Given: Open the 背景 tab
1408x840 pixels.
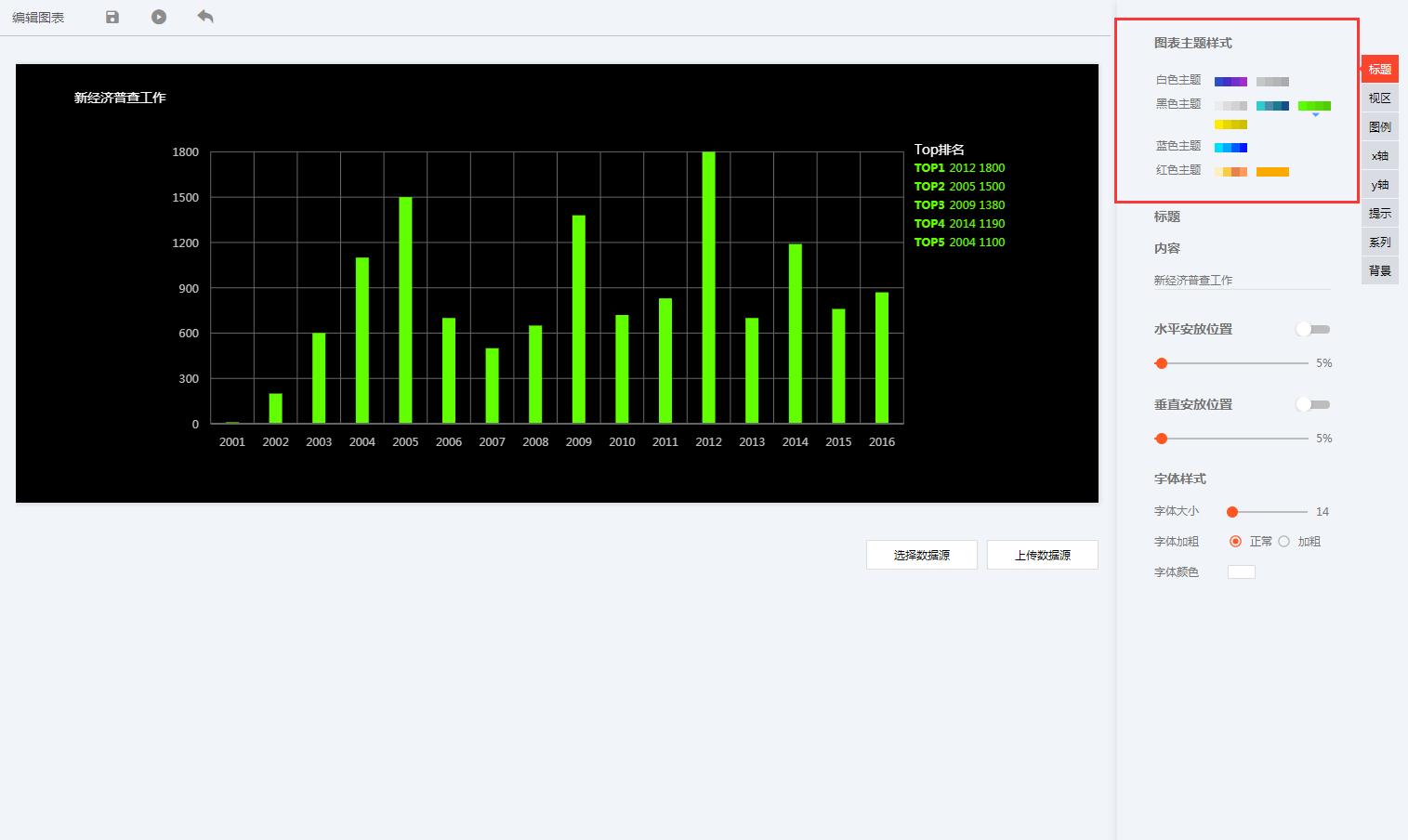Looking at the screenshot, I should (1380, 271).
